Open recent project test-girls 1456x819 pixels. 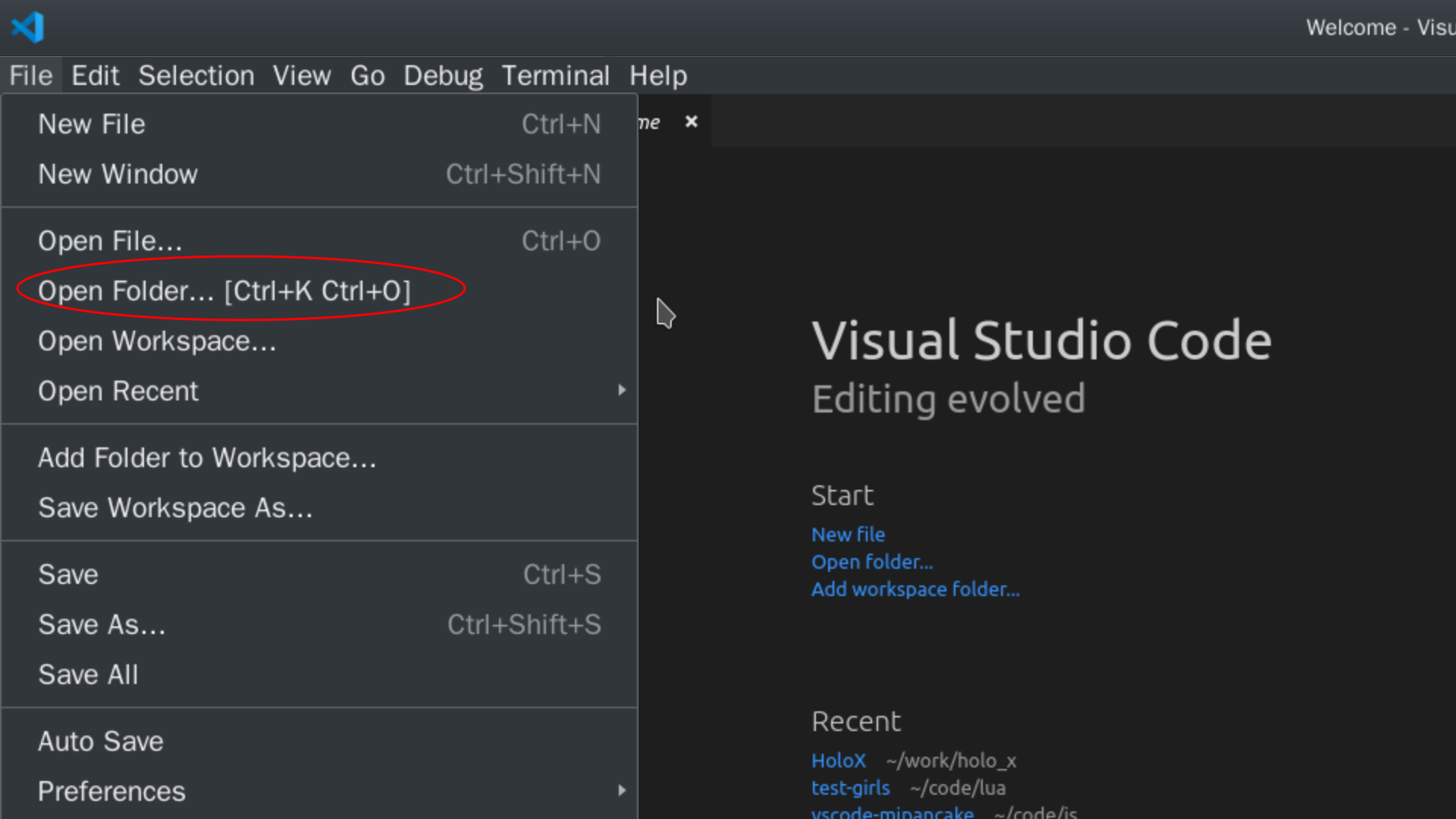point(850,788)
